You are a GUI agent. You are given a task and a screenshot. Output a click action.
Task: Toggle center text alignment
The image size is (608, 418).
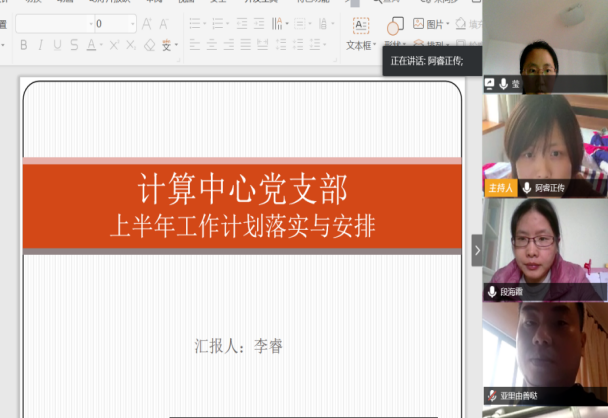(213, 45)
